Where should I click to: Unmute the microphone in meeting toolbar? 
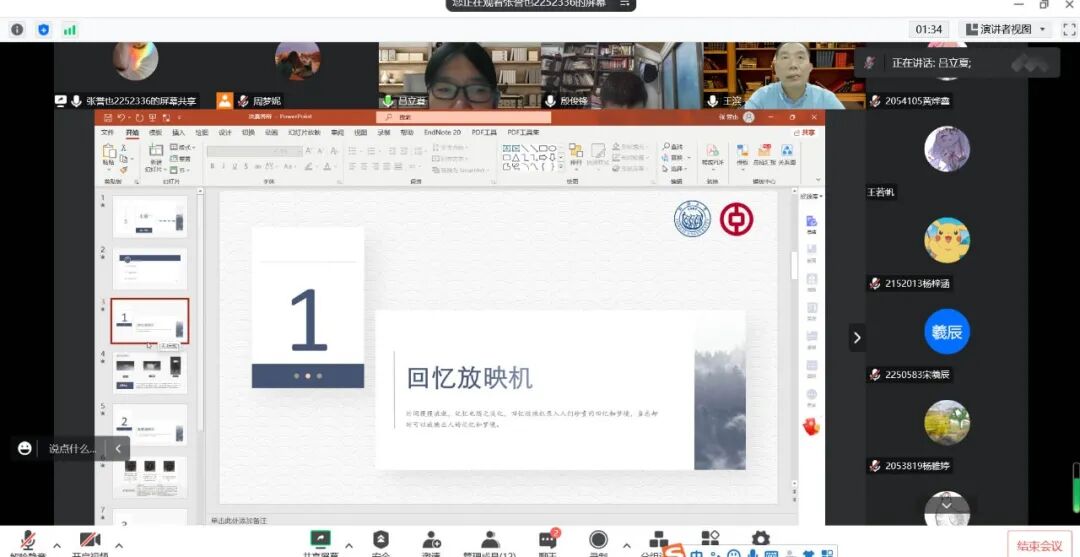point(28,542)
